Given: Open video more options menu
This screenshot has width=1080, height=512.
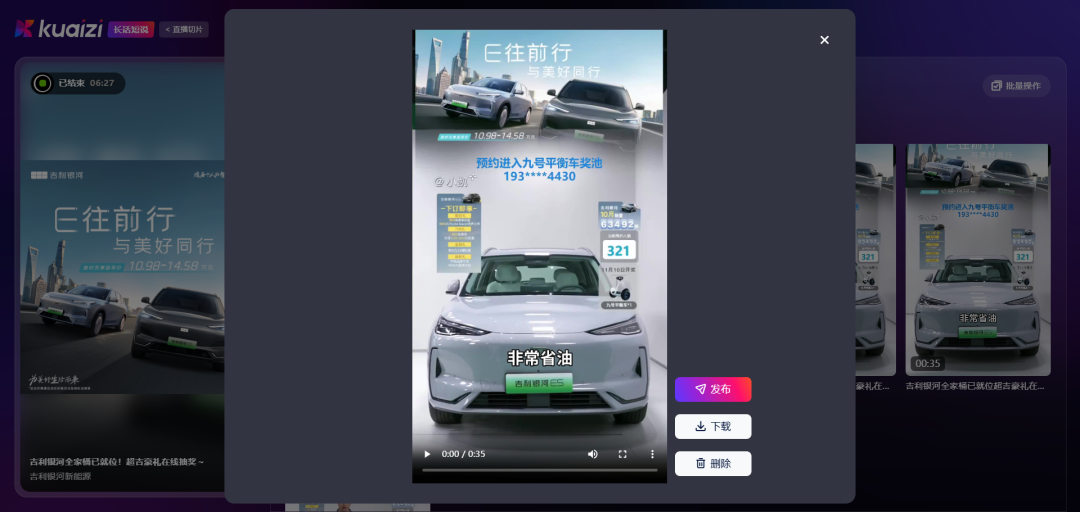Looking at the screenshot, I should [x=652, y=454].
